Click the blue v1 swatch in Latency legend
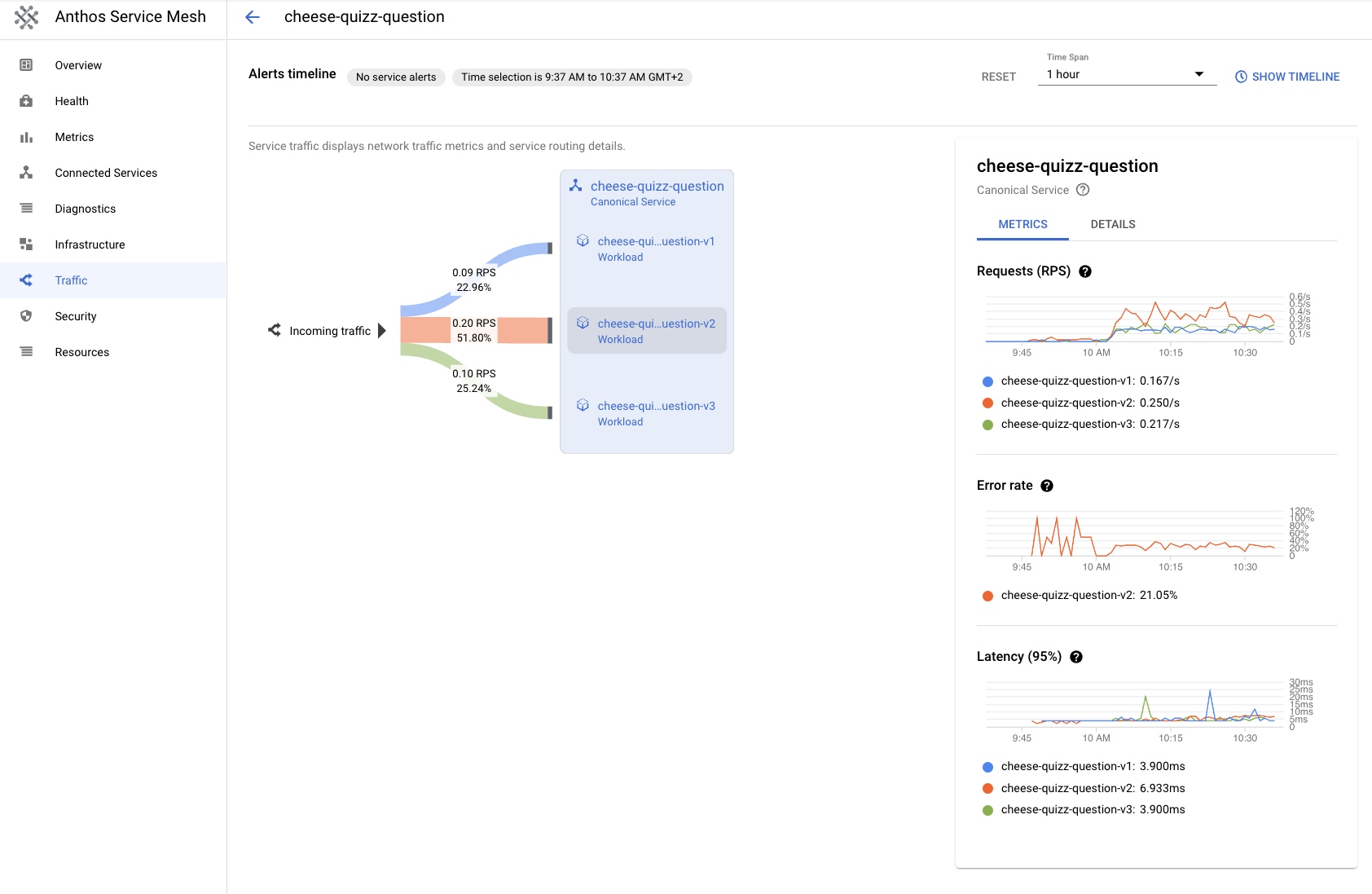This screenshot has width=1372, height=894. click(987, 767)
